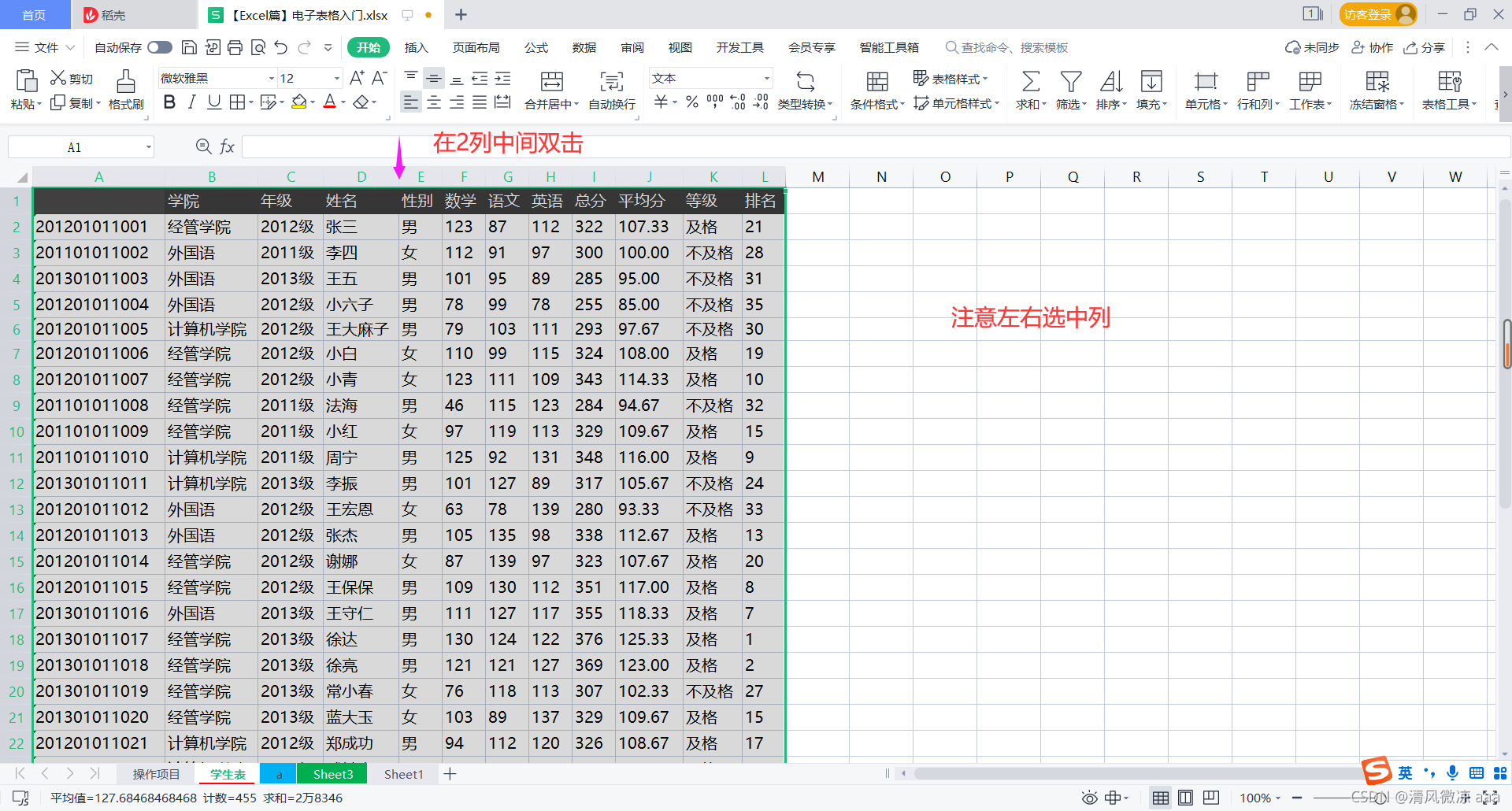The width and height of the screenshot is (1512, 811).
Task: Toggle bold formatting
Action: 169,102
